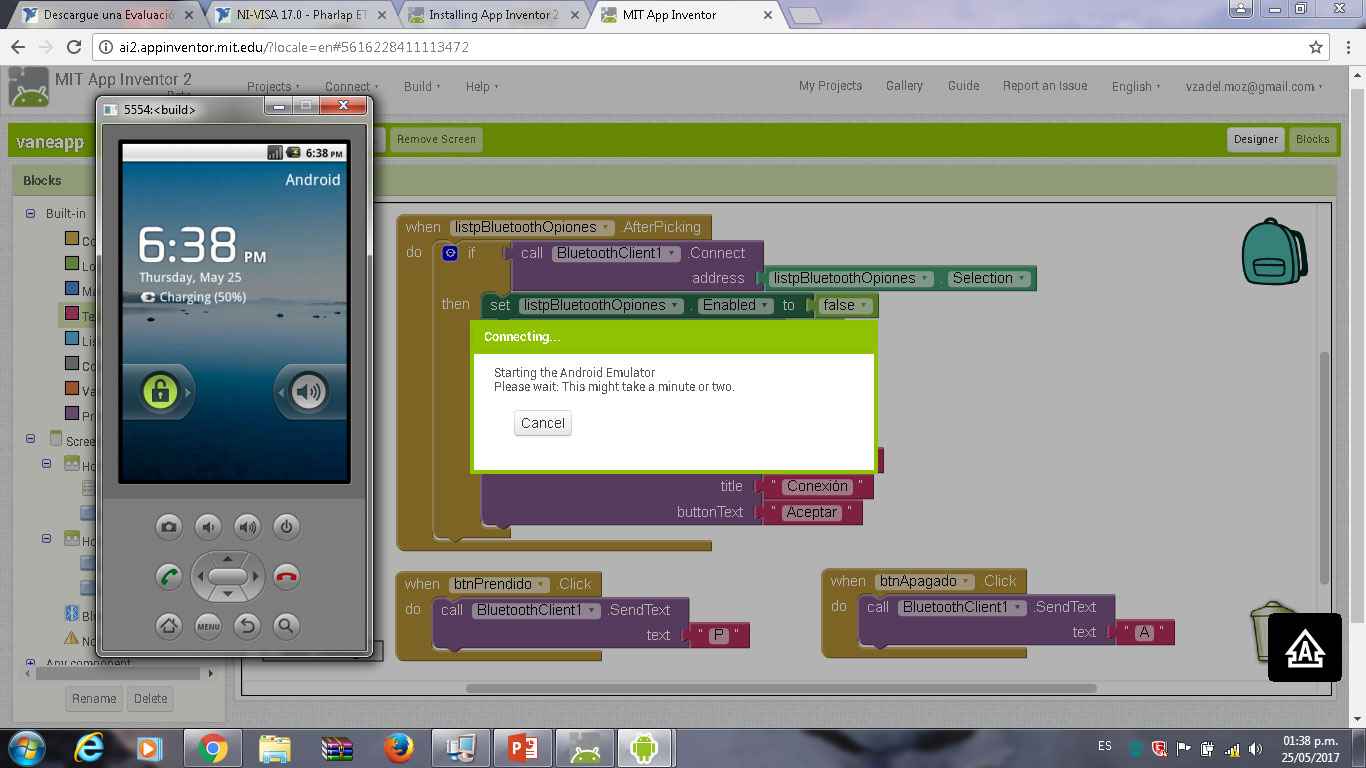1366x768 pixels.
Task: Open Internet Explorer from the taskbar
Action: (x=89, y=747)
